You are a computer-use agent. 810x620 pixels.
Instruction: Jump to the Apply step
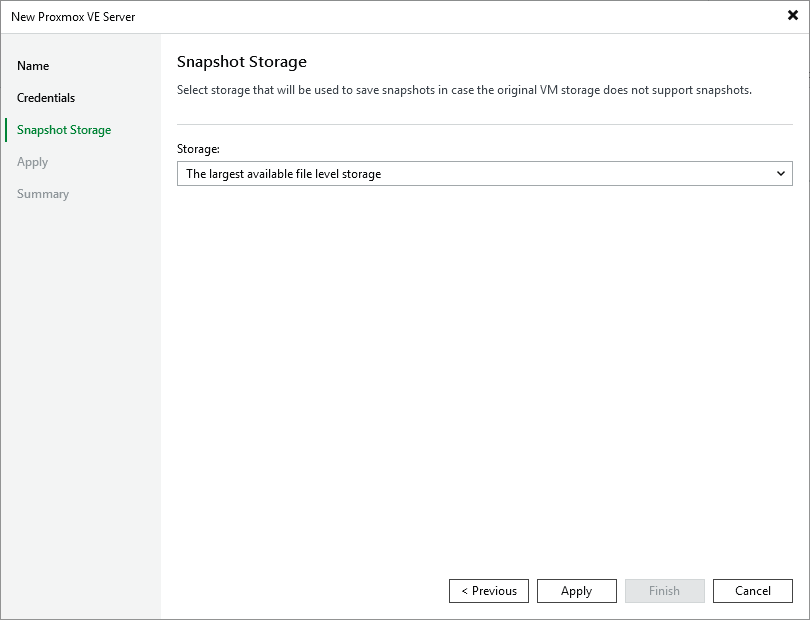(x=32, y=161)
